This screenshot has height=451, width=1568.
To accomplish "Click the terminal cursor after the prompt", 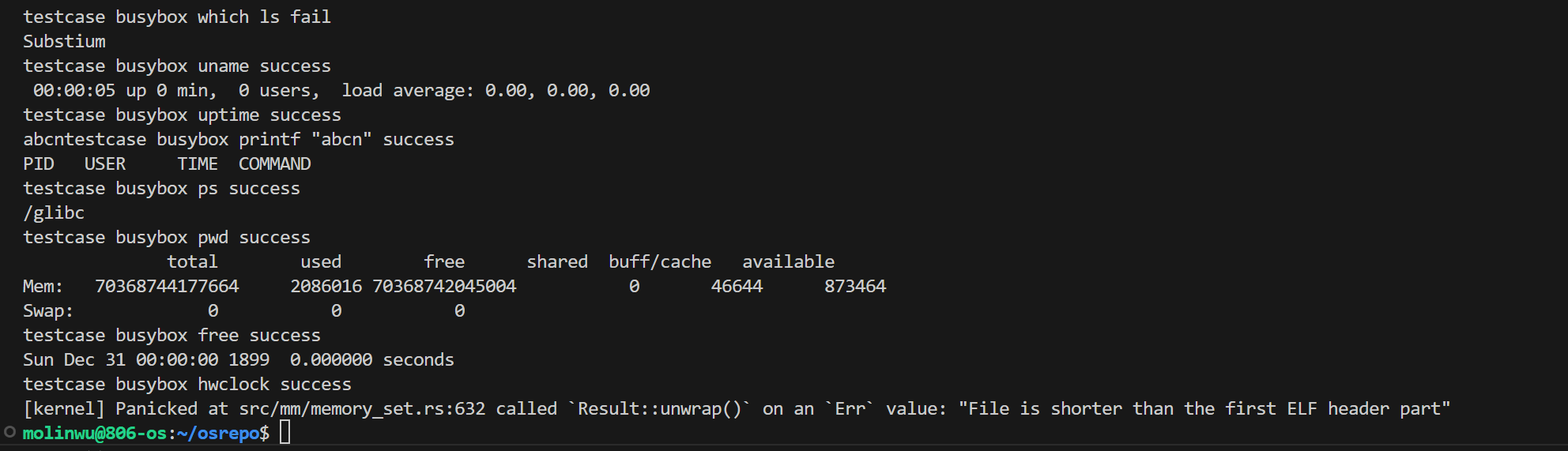I will tap(285, 433).
